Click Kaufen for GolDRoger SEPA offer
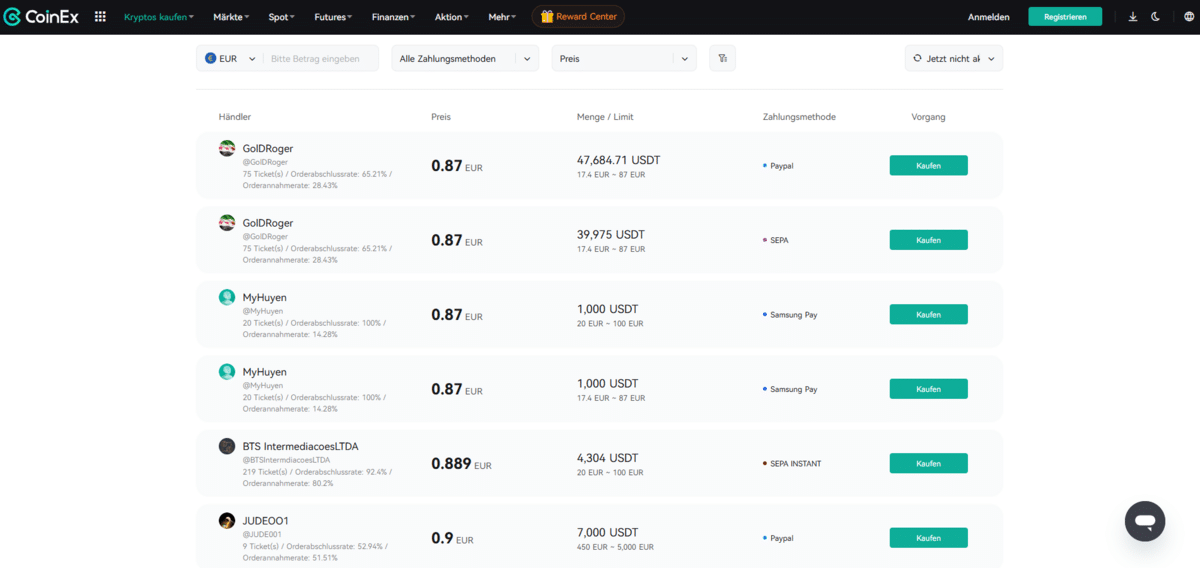The height and width of the screenshot is (568, 1200). point(928,240)
